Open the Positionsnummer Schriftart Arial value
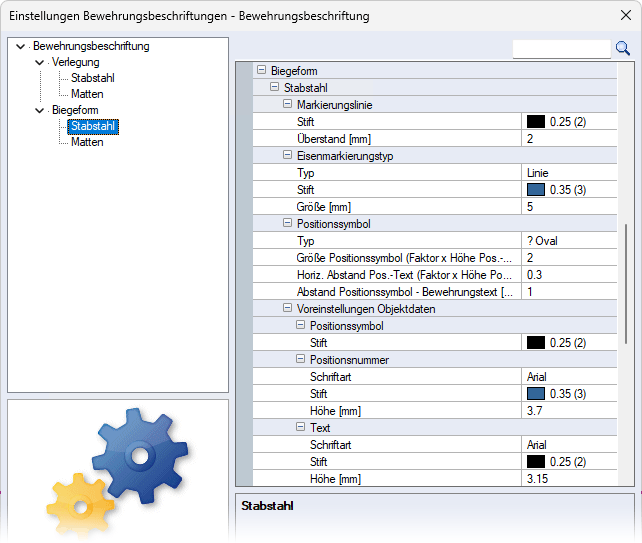642x543 pixels. tap(568, 377)
